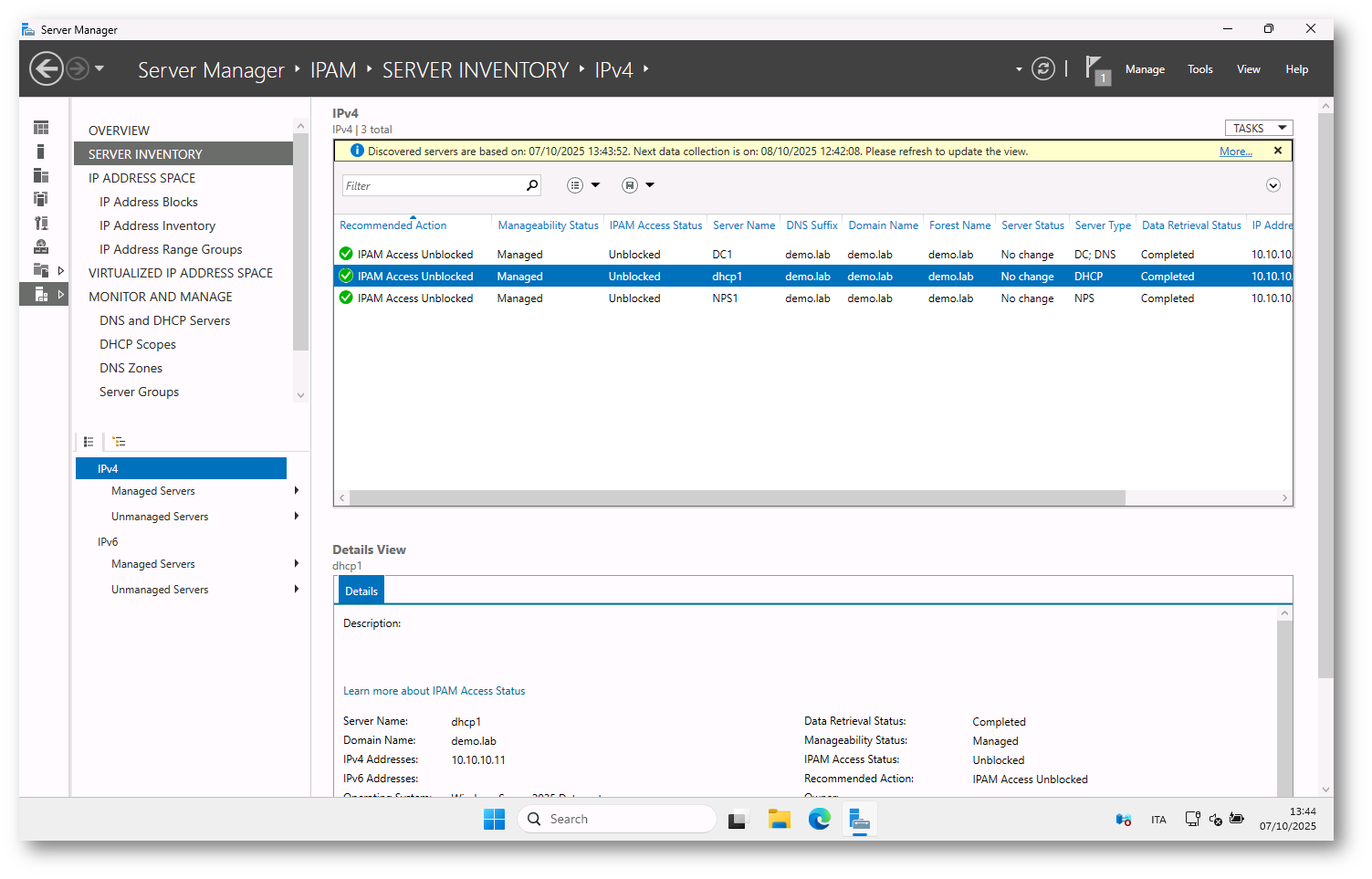
Task: Click the refresh icon in header
Action: [x=1042, y=68]
